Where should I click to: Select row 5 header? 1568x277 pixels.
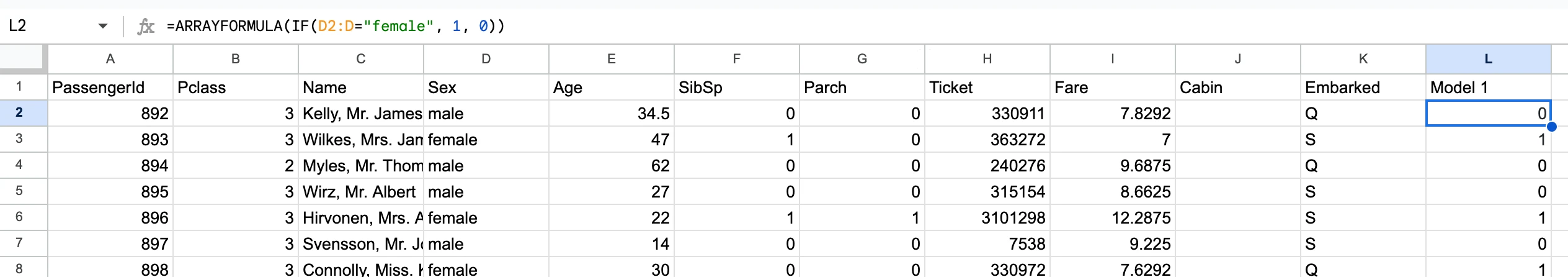pyautogui.click(x=19, y=191)
